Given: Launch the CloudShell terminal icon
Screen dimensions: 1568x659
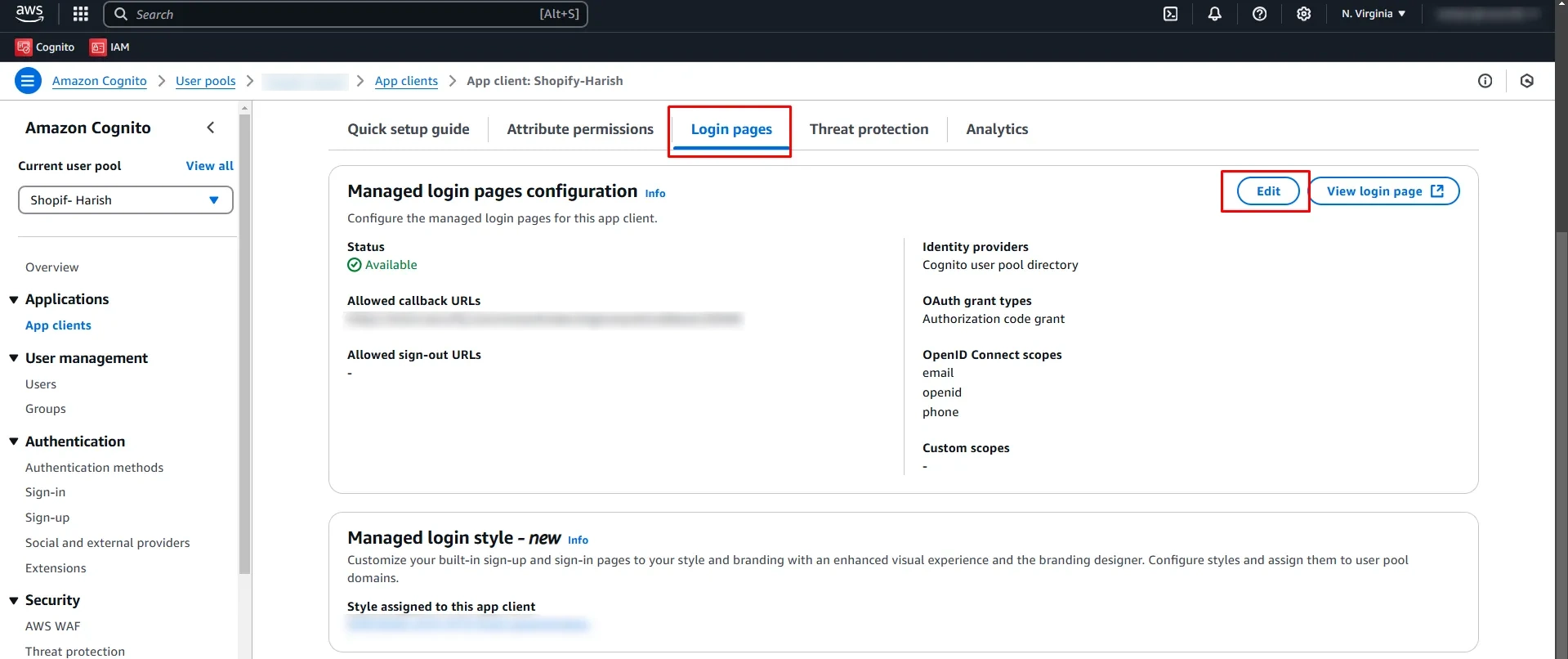Looking at the screenshot, I should pos(1170,14).
